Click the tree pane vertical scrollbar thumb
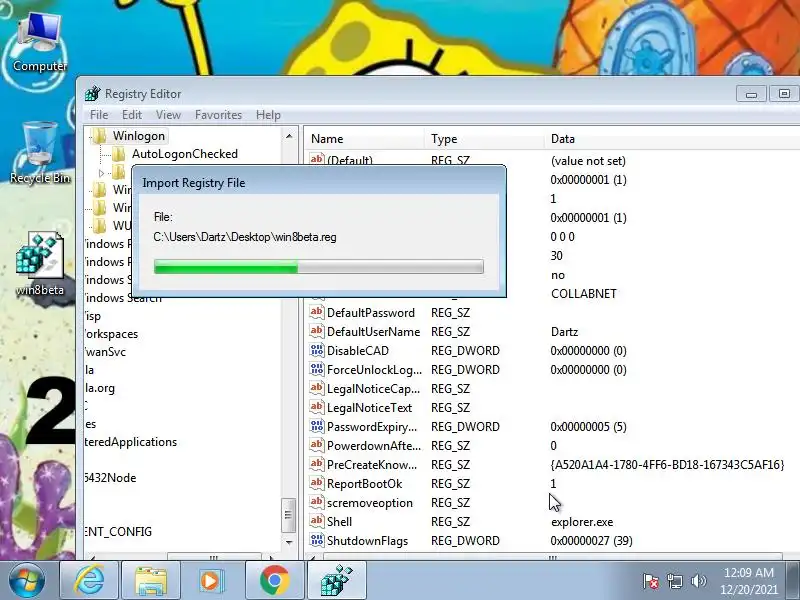The height and width of the screenshot is (600, 800). point(288,514)
